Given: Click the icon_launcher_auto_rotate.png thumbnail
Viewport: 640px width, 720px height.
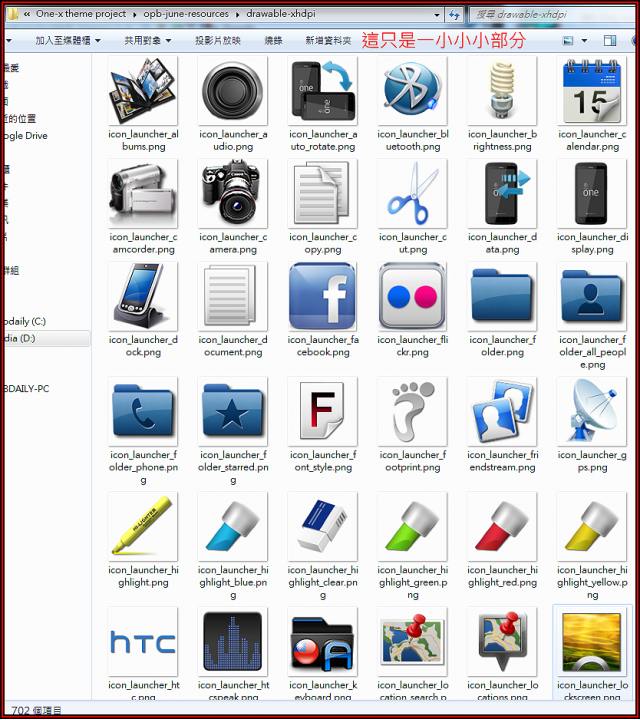Looking at the screenshot, I should click(323, 91).
